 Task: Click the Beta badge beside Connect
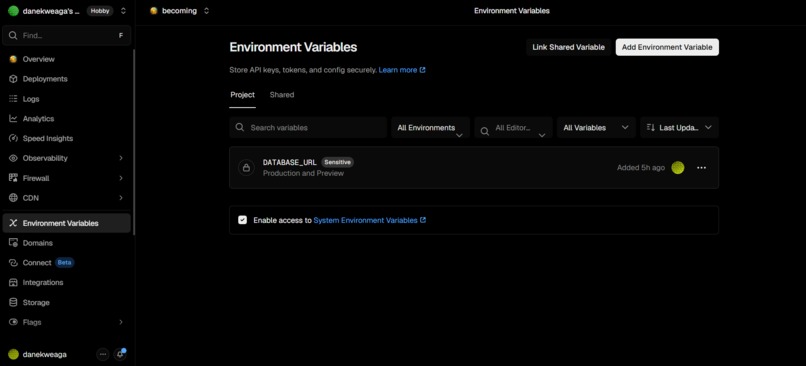coord(64,263)
